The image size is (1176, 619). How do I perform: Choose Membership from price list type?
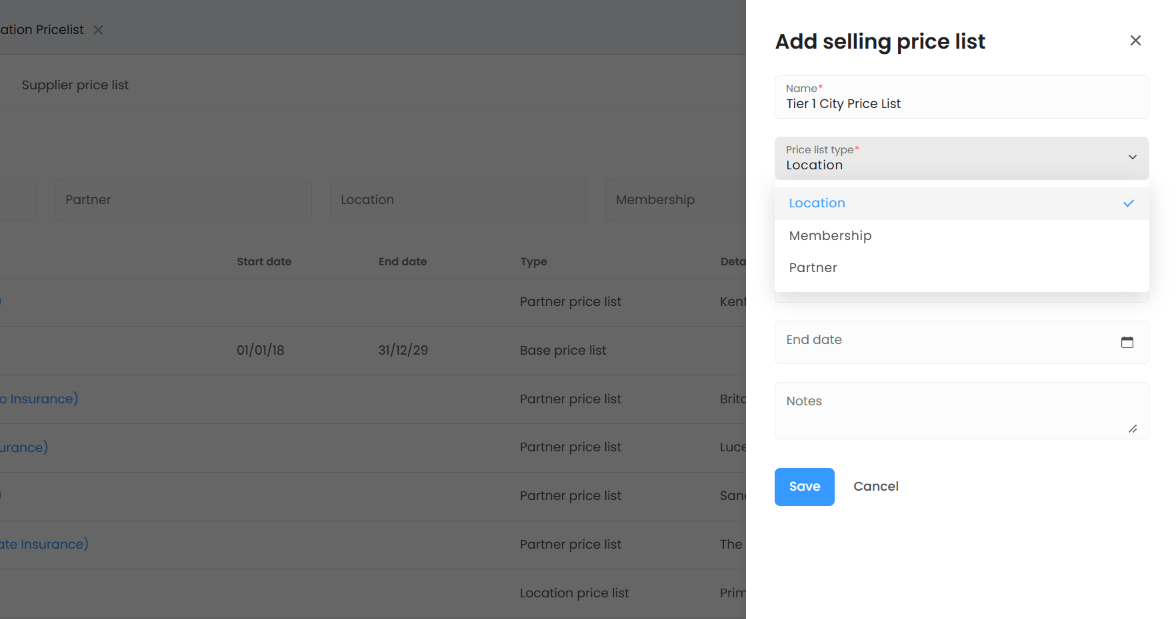pyautogui.click(x=830, y=236)
